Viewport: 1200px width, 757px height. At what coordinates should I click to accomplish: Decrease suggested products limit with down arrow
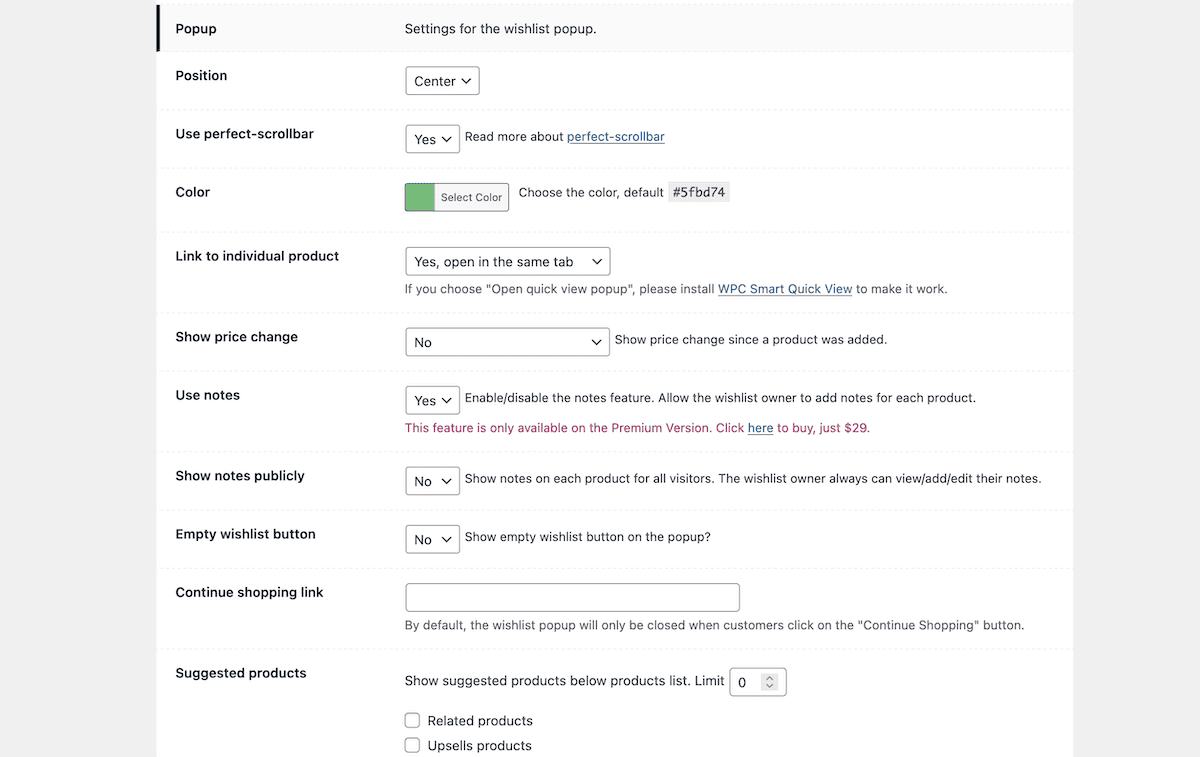pos(769,687)
